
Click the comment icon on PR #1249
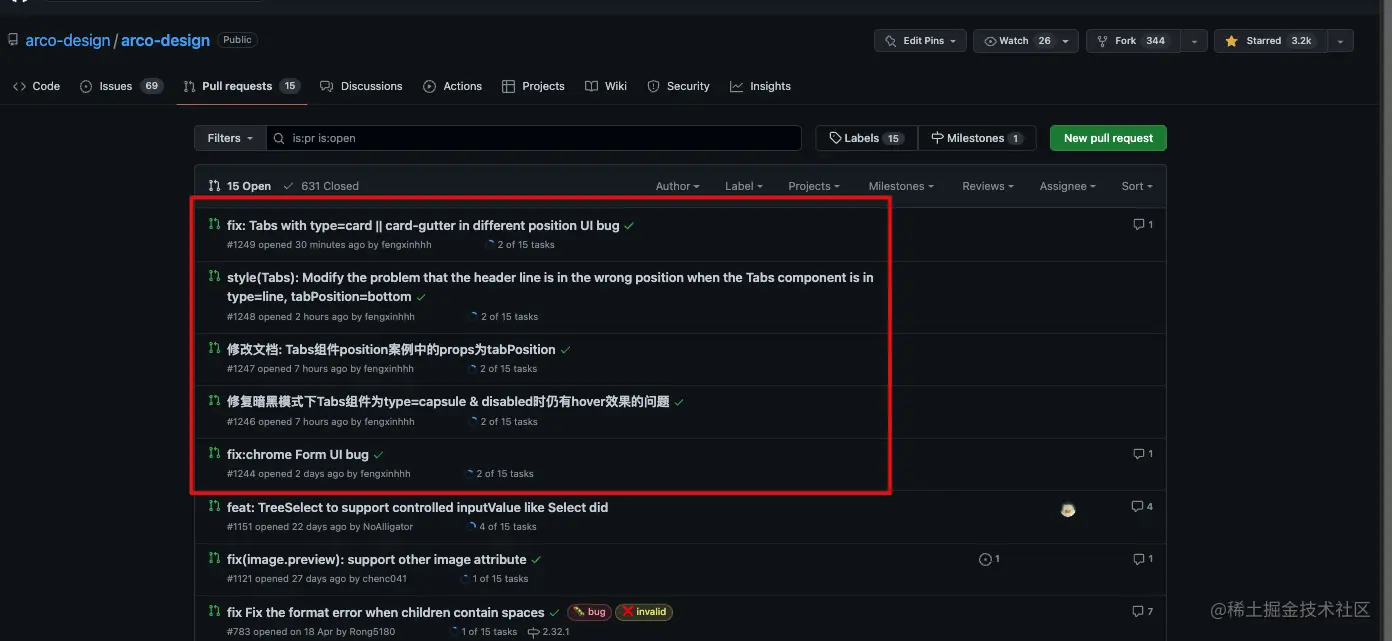click(x=1143, y=225)
